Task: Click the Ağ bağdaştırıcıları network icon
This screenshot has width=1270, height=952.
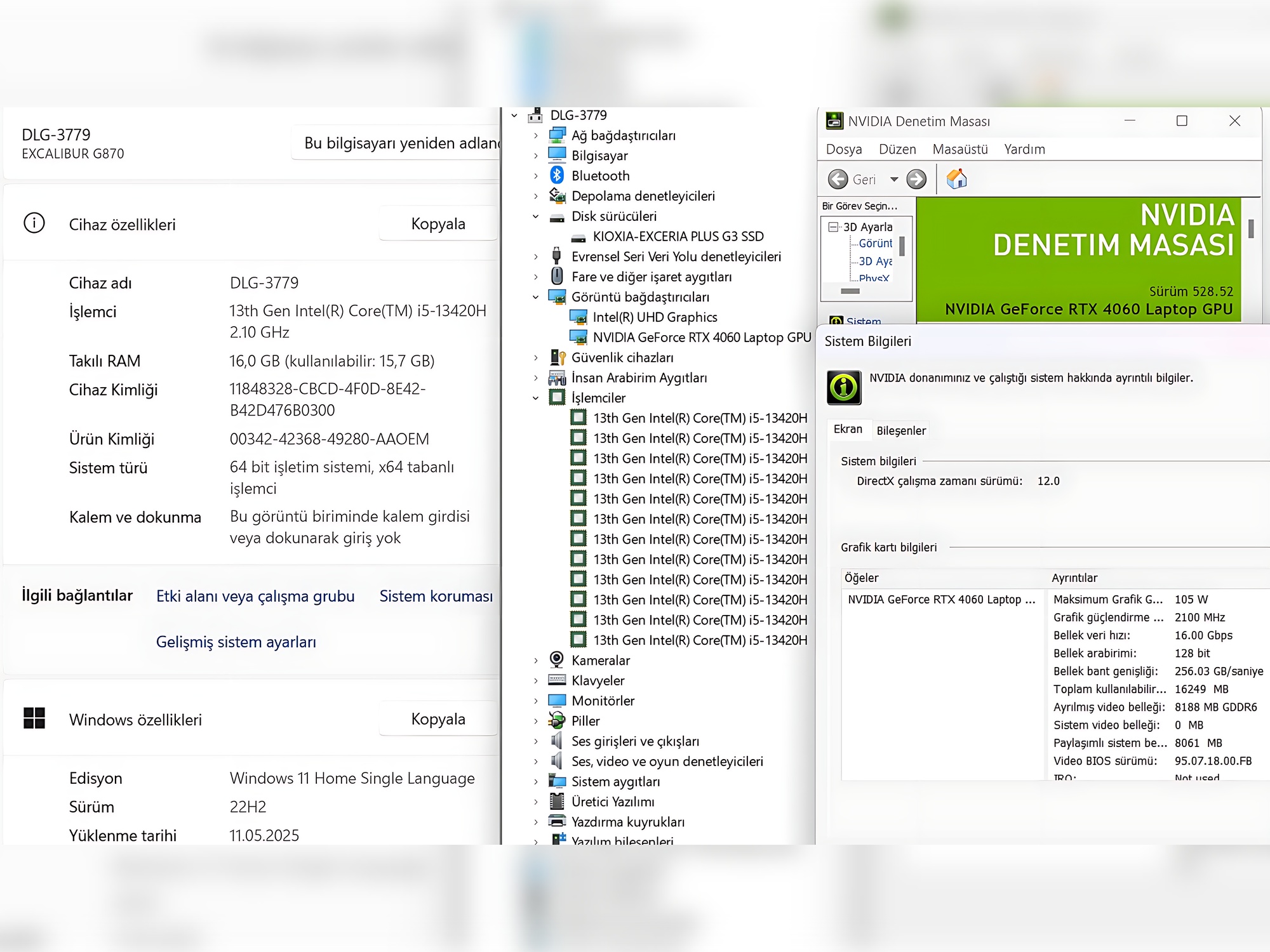Action: click(557, 135)
